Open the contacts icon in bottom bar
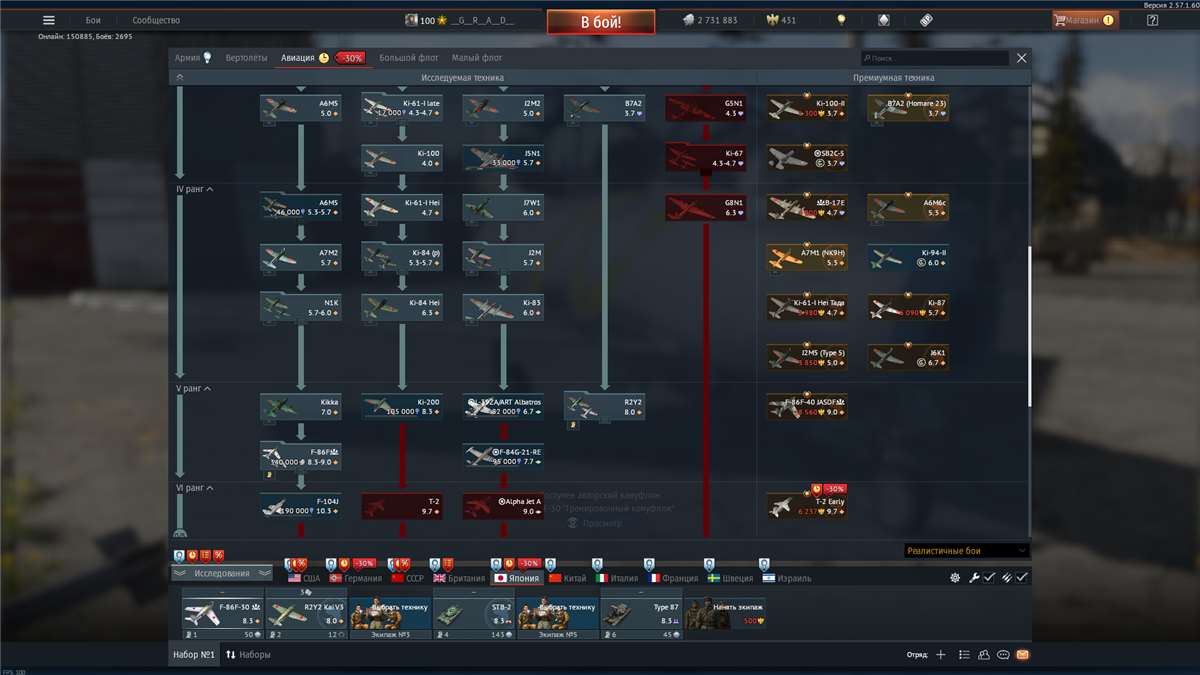This screenshot has height=675, width=1200. click(x=984, y=655)
